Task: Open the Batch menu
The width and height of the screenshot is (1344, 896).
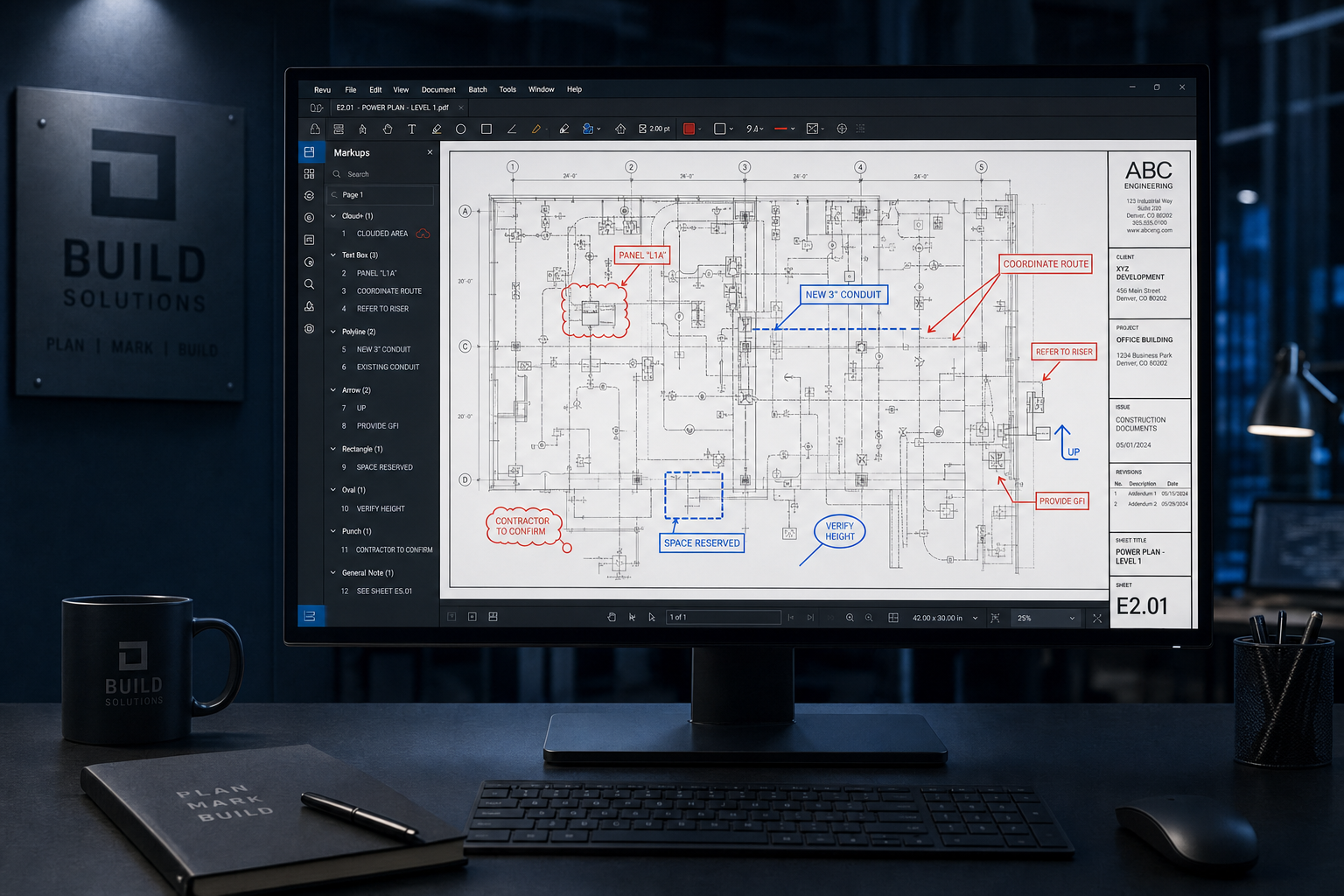Action: tap(478, 89)
